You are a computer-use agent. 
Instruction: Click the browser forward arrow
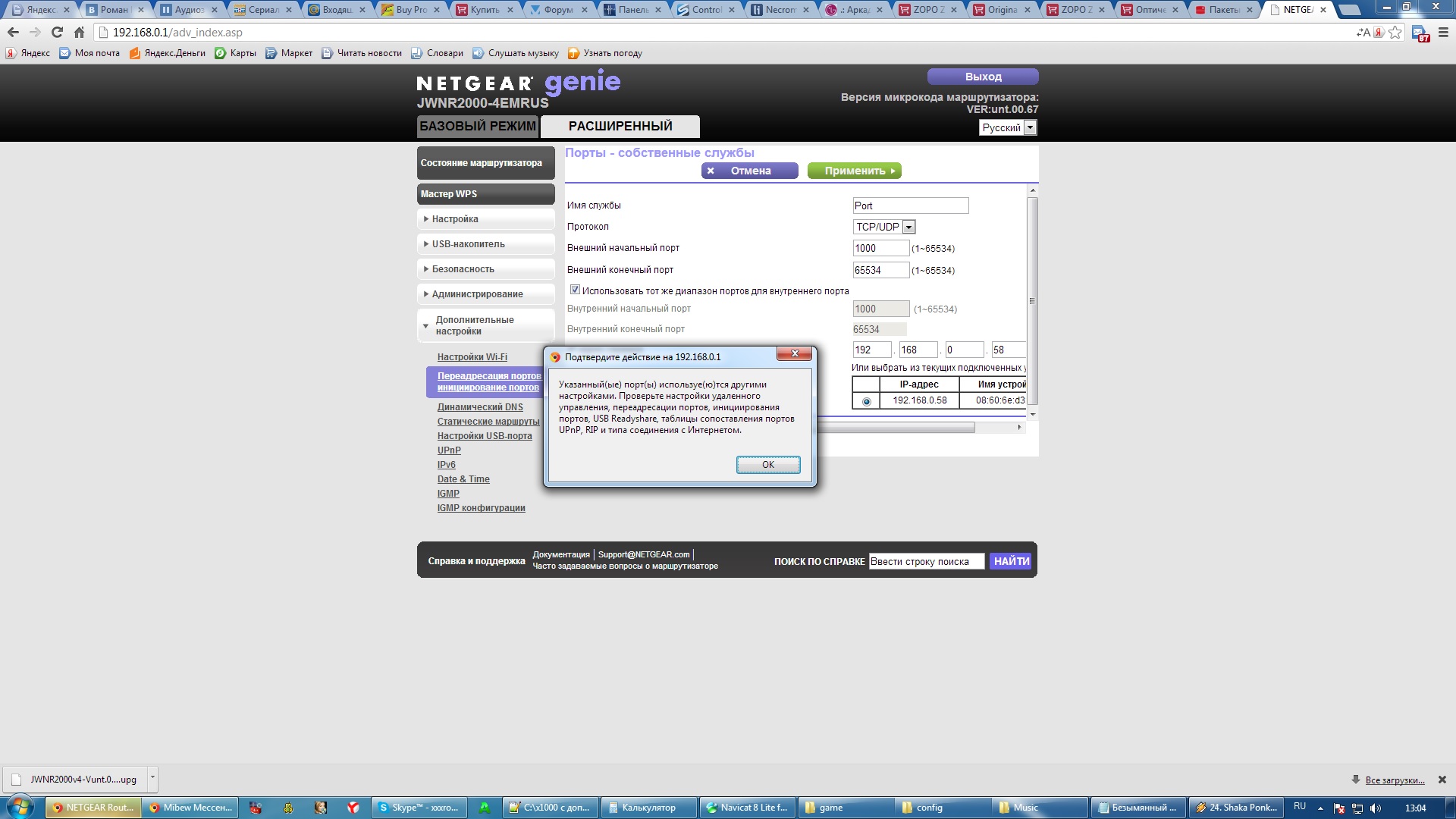click(x=35, y=33)
